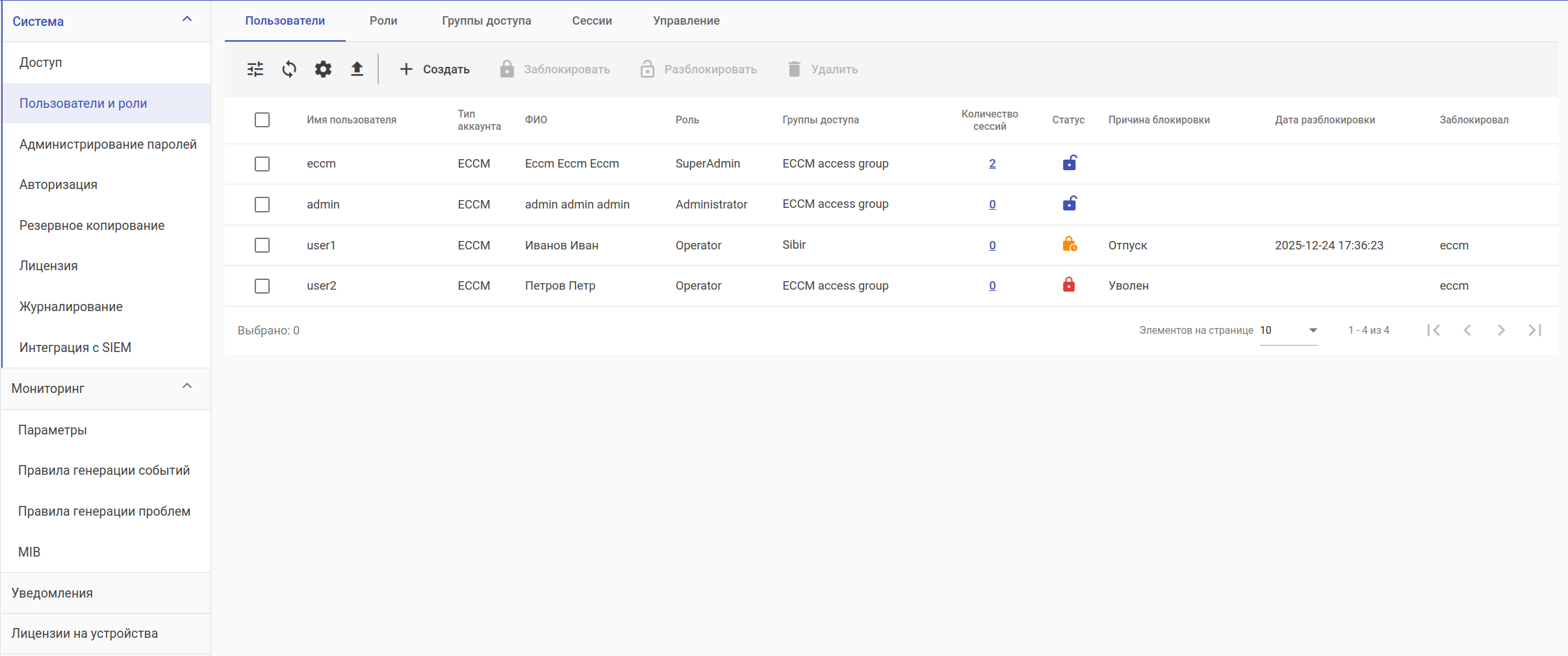Switch to the Роли tab
Viewport: 1568px width, 656px height.
click(383, 21)
